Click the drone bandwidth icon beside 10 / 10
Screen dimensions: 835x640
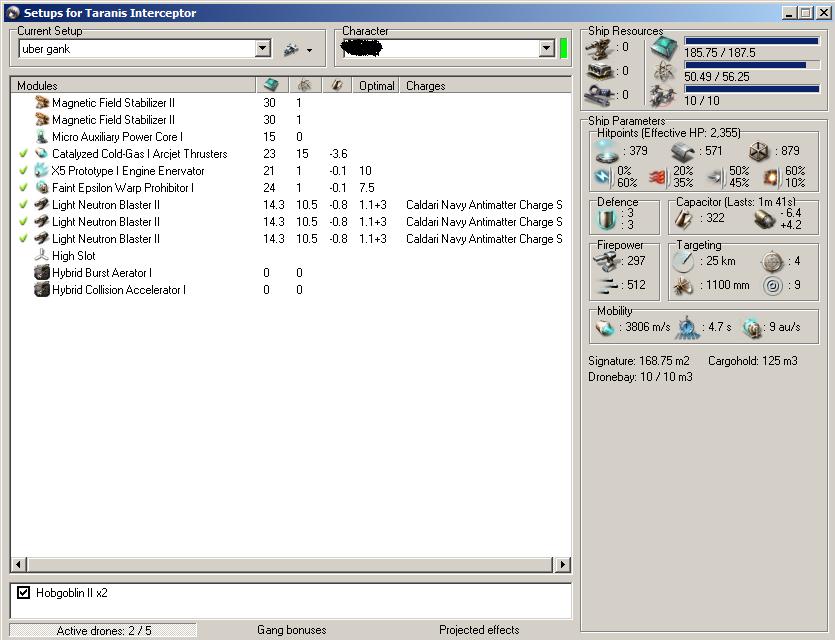click(664, 96)
